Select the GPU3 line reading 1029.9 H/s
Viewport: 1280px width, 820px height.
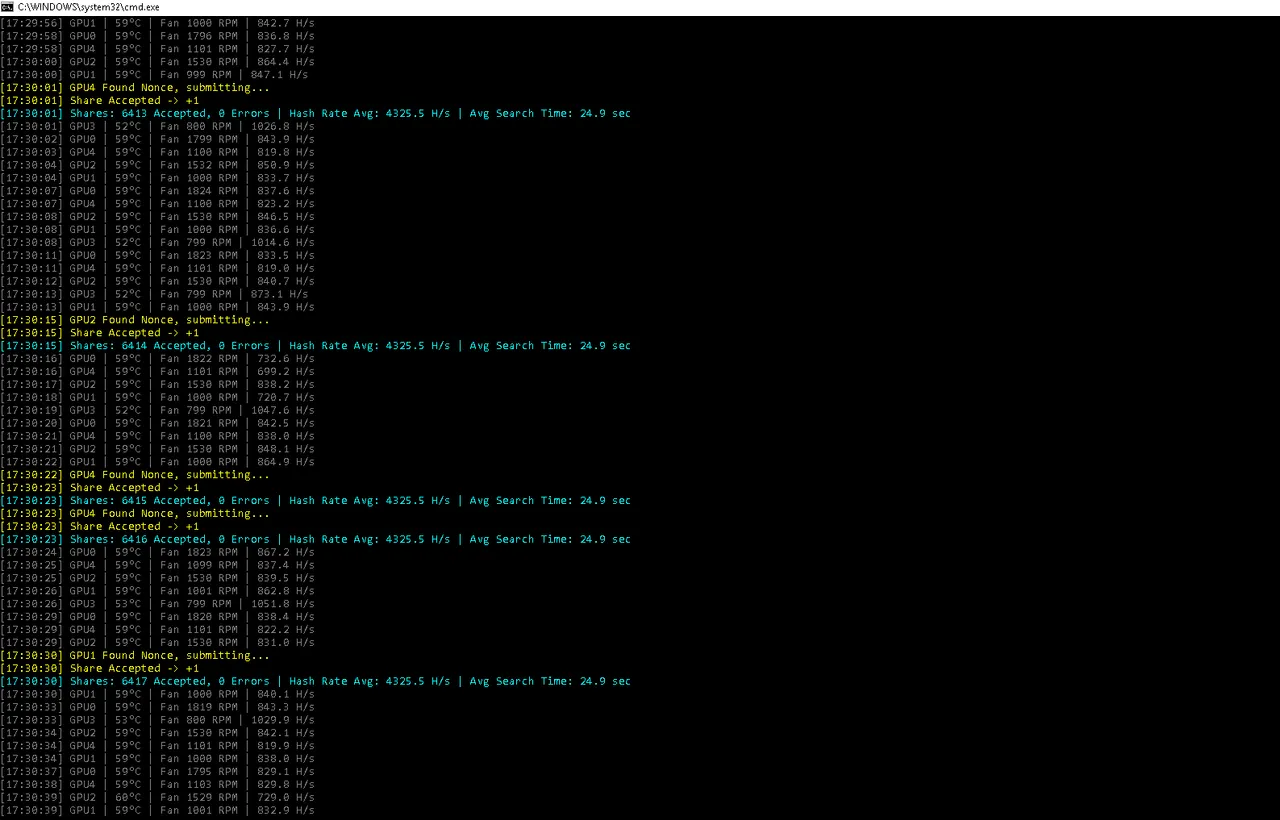pyautogui.click(x=157, y=720)
